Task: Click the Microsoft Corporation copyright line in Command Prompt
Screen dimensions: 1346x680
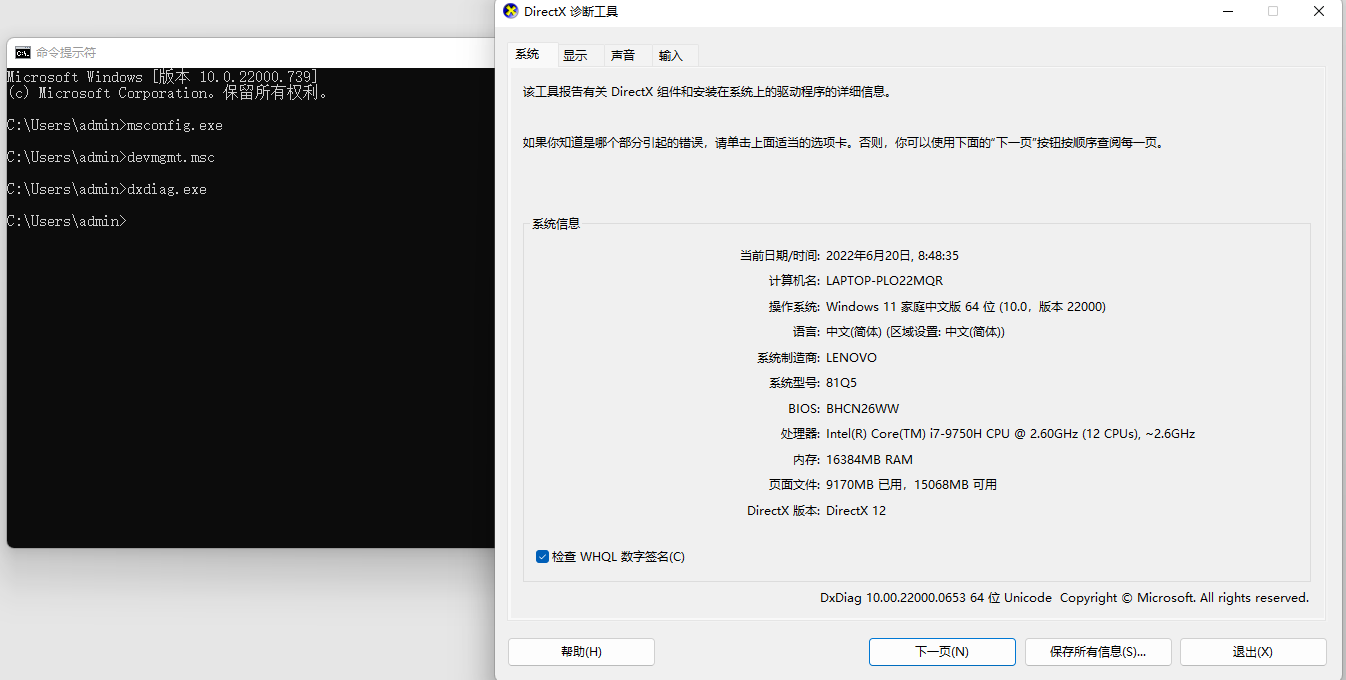Action: tap(167, 93)
